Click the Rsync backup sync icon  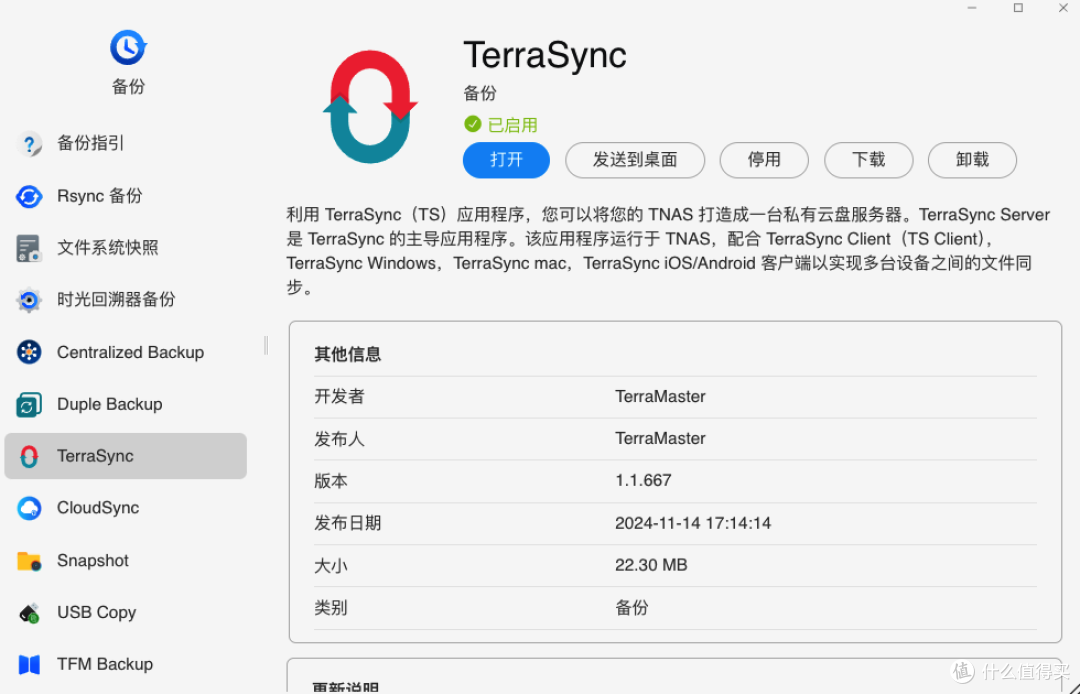pyautogui.click(x=29, y=196)
